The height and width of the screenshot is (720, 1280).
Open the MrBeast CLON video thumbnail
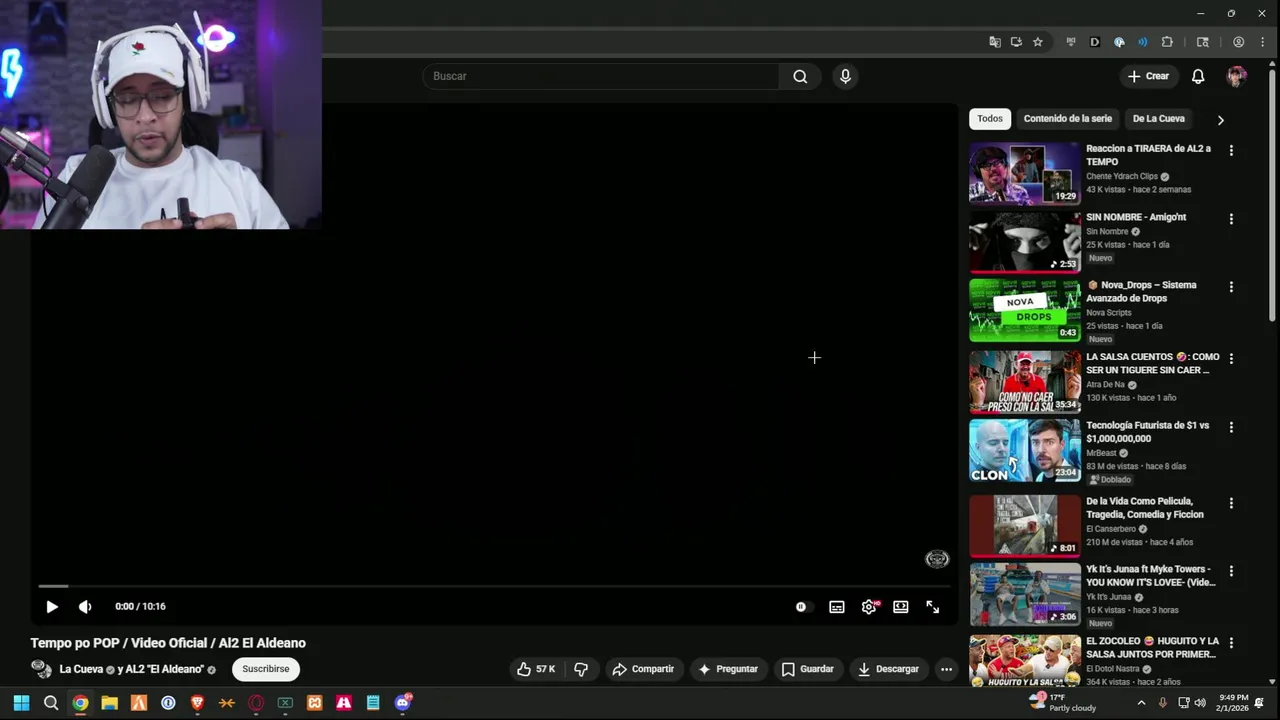[1025, 450]
